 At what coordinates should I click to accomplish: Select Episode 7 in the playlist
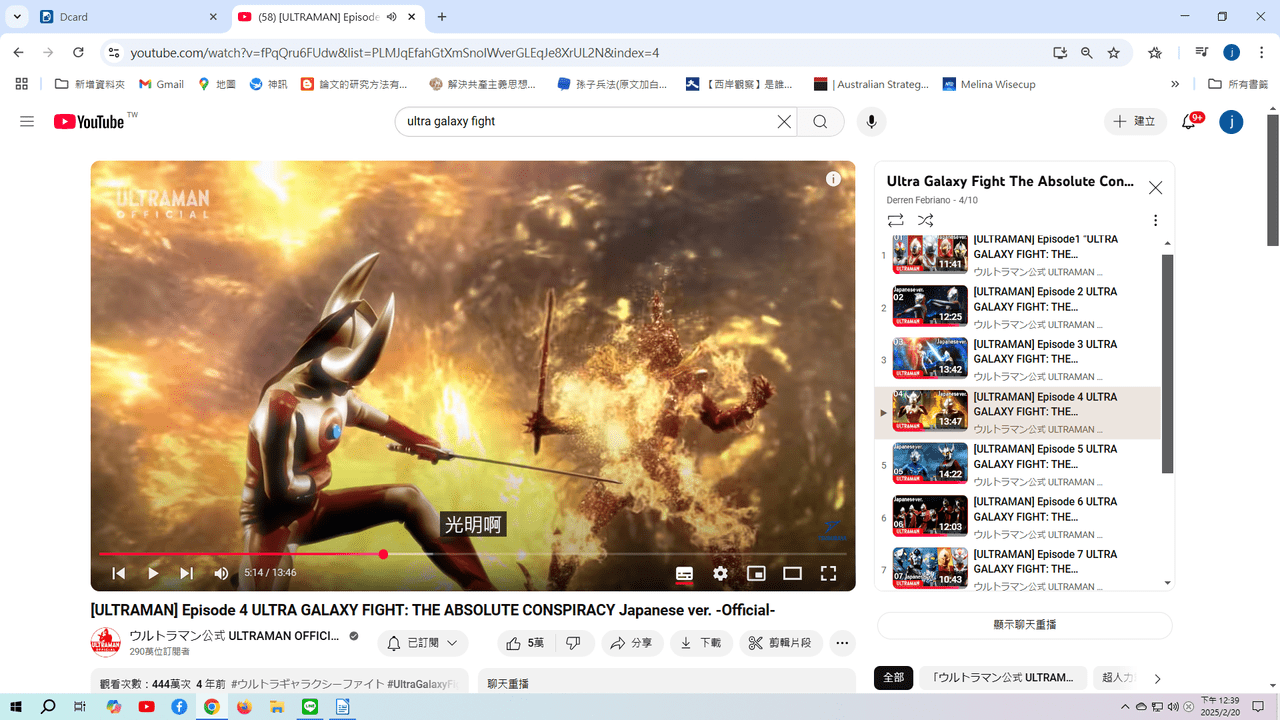(x=1018, y=567)
